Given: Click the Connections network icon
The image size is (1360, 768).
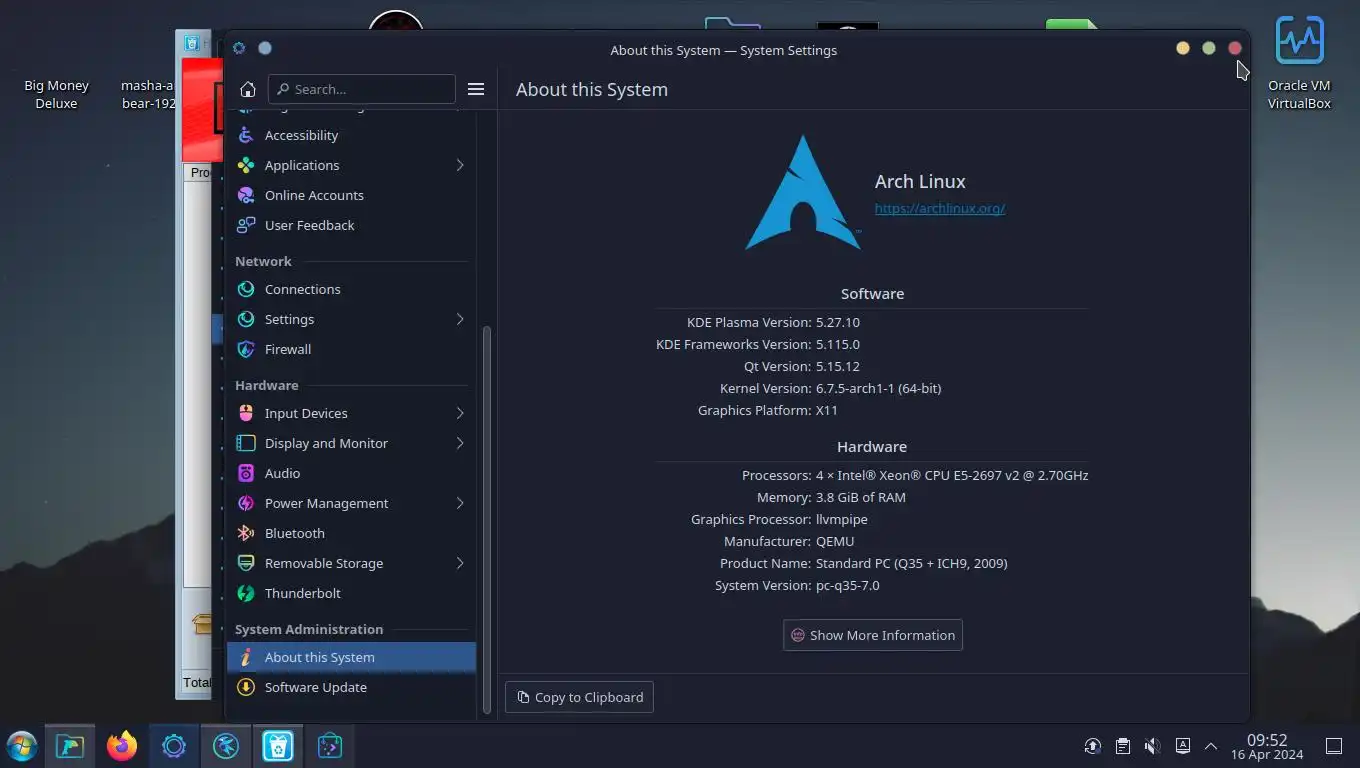Looking at the screenshot, I should click(246, 289).
